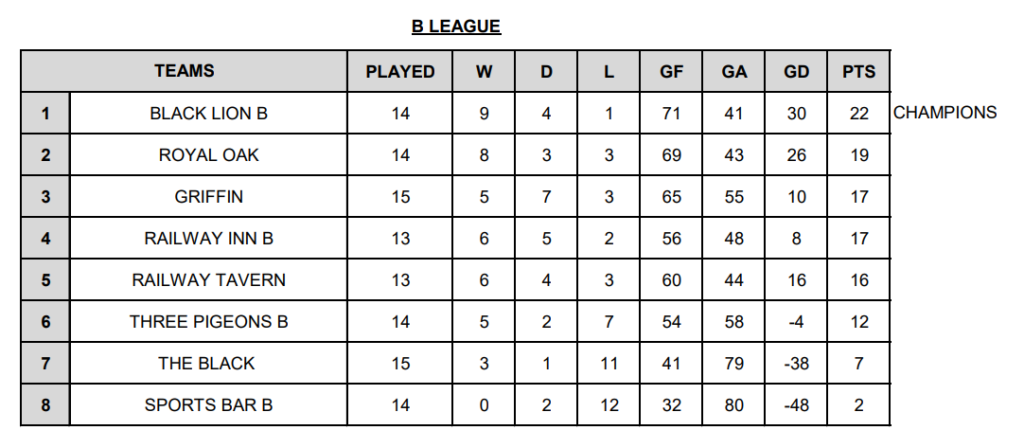
Task: Select Black Lion B points value 22
Action: pyautogui.click(x=859, y=114)
